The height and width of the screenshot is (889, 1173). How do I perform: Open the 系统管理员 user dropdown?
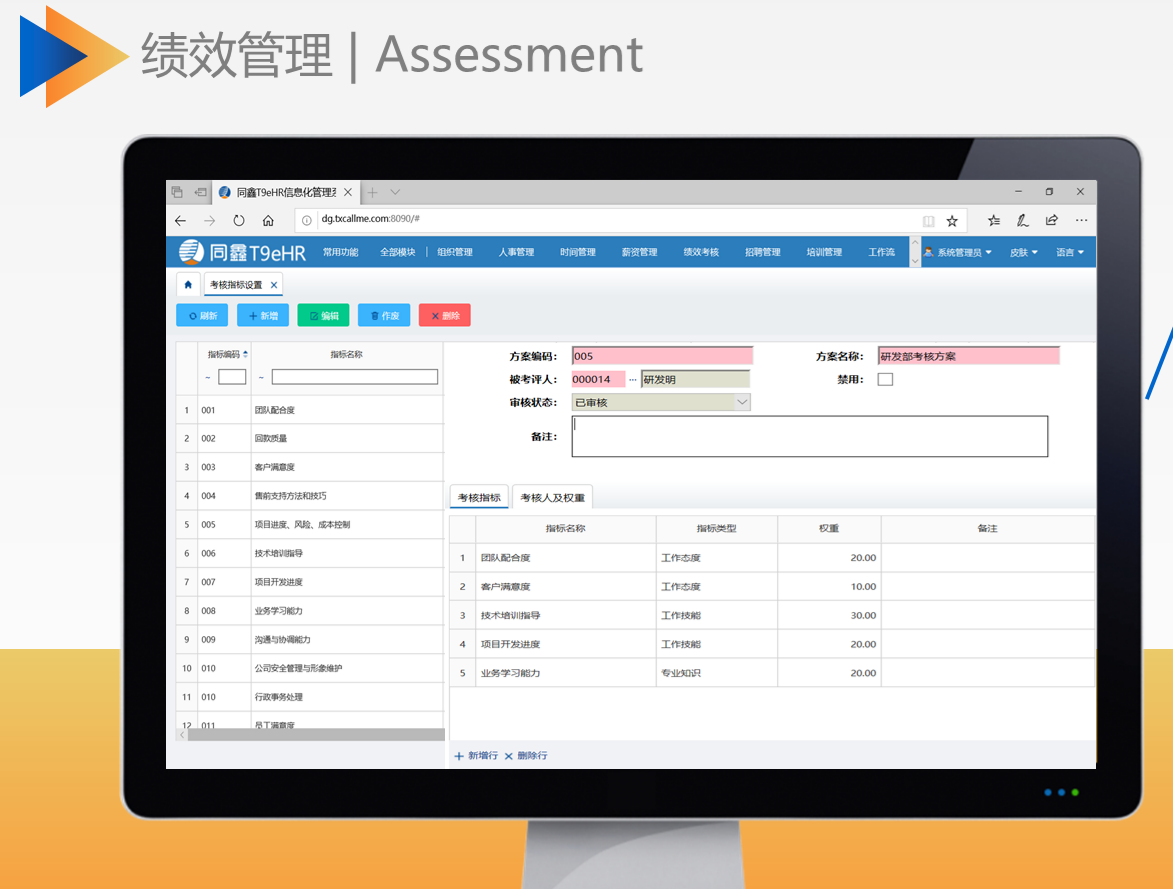958,252
